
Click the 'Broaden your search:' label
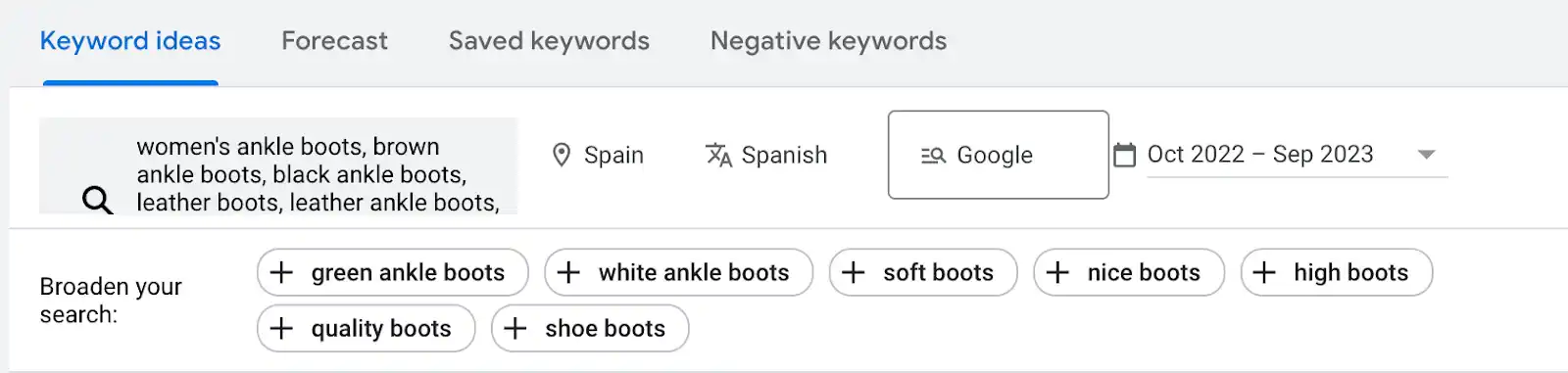point(111,301)
